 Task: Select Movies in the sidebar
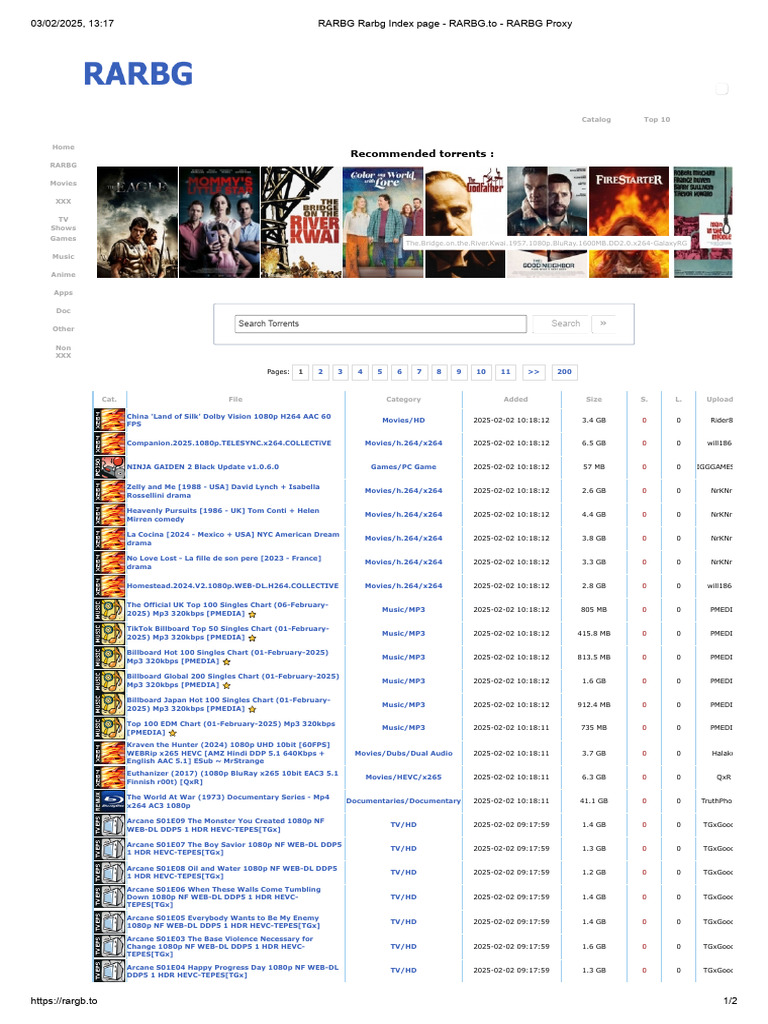click(x=63, y=184)
